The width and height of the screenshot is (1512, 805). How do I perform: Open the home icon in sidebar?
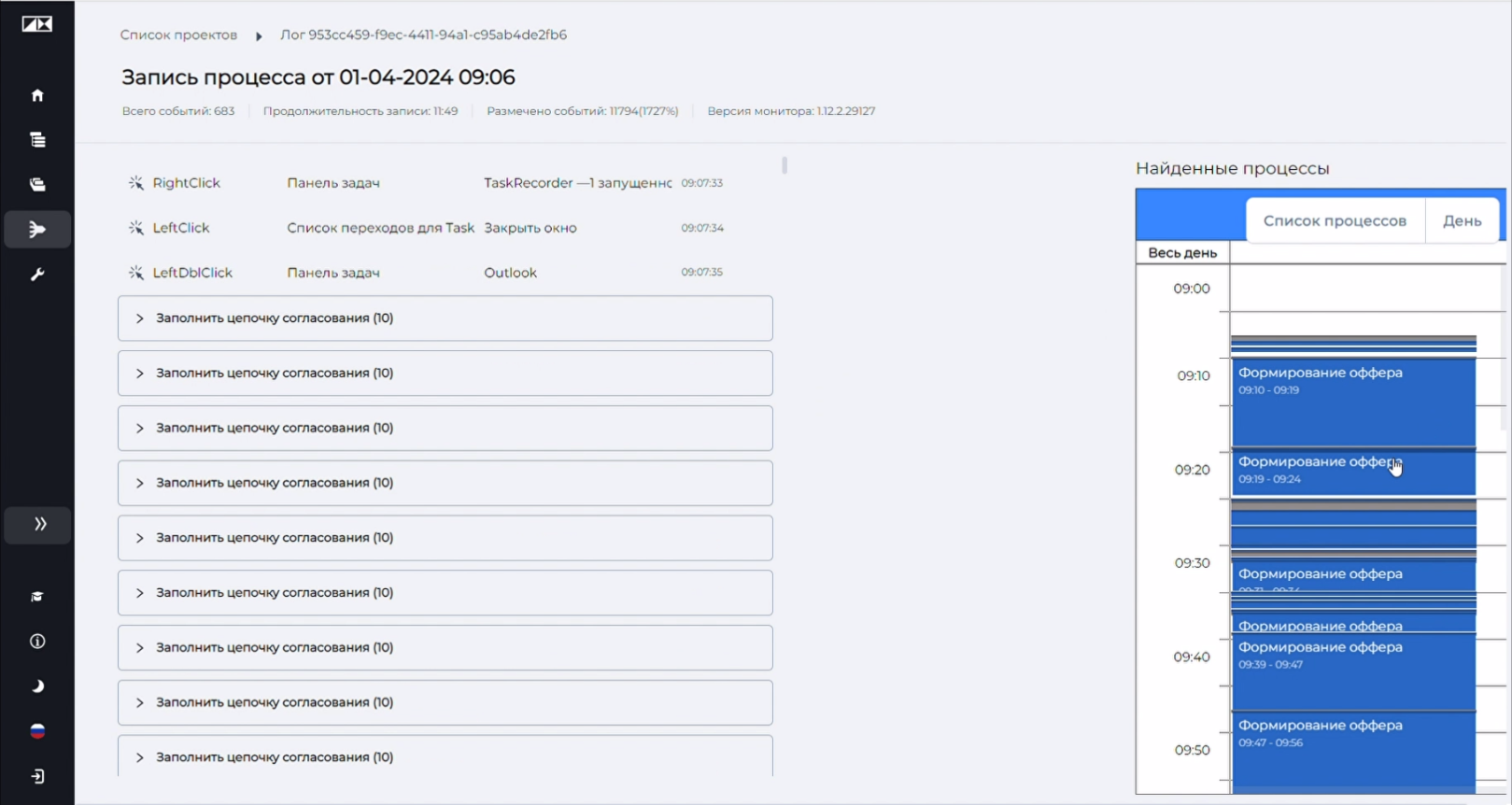point(37,95)
